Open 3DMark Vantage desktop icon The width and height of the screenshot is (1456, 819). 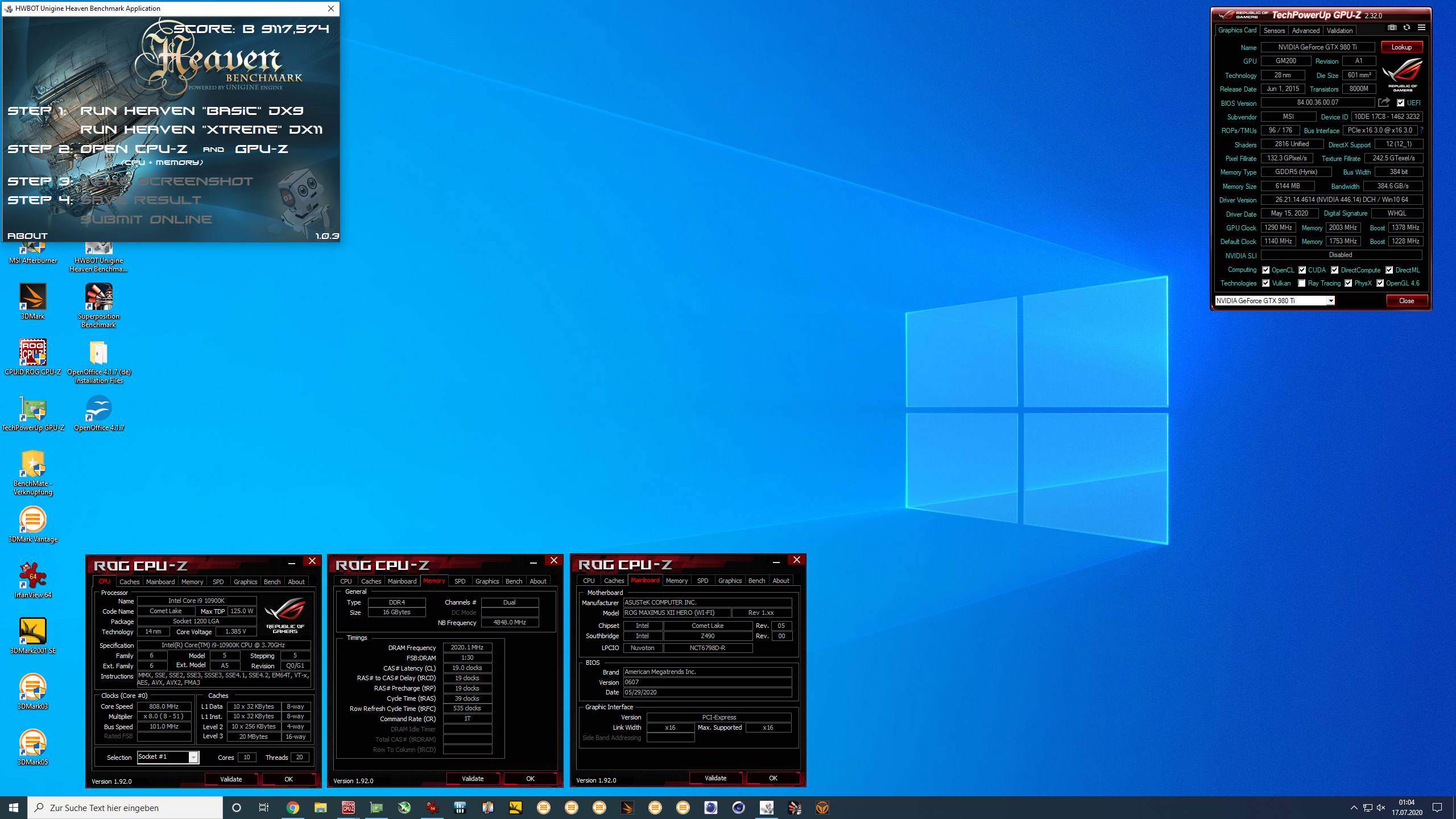[33, 524]
